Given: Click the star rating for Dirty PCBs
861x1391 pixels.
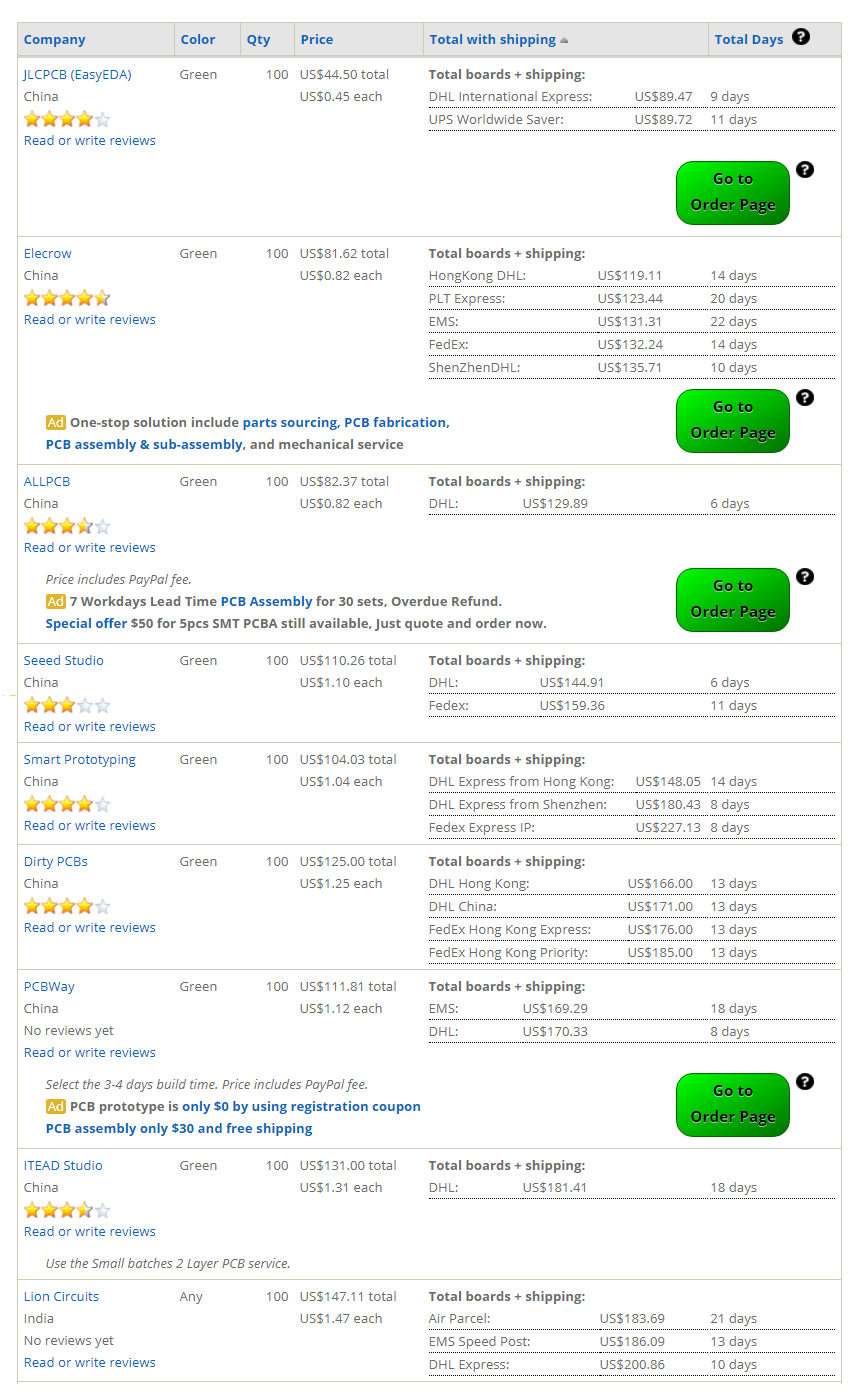Looking at the screenshot, I should coord(67,906).
